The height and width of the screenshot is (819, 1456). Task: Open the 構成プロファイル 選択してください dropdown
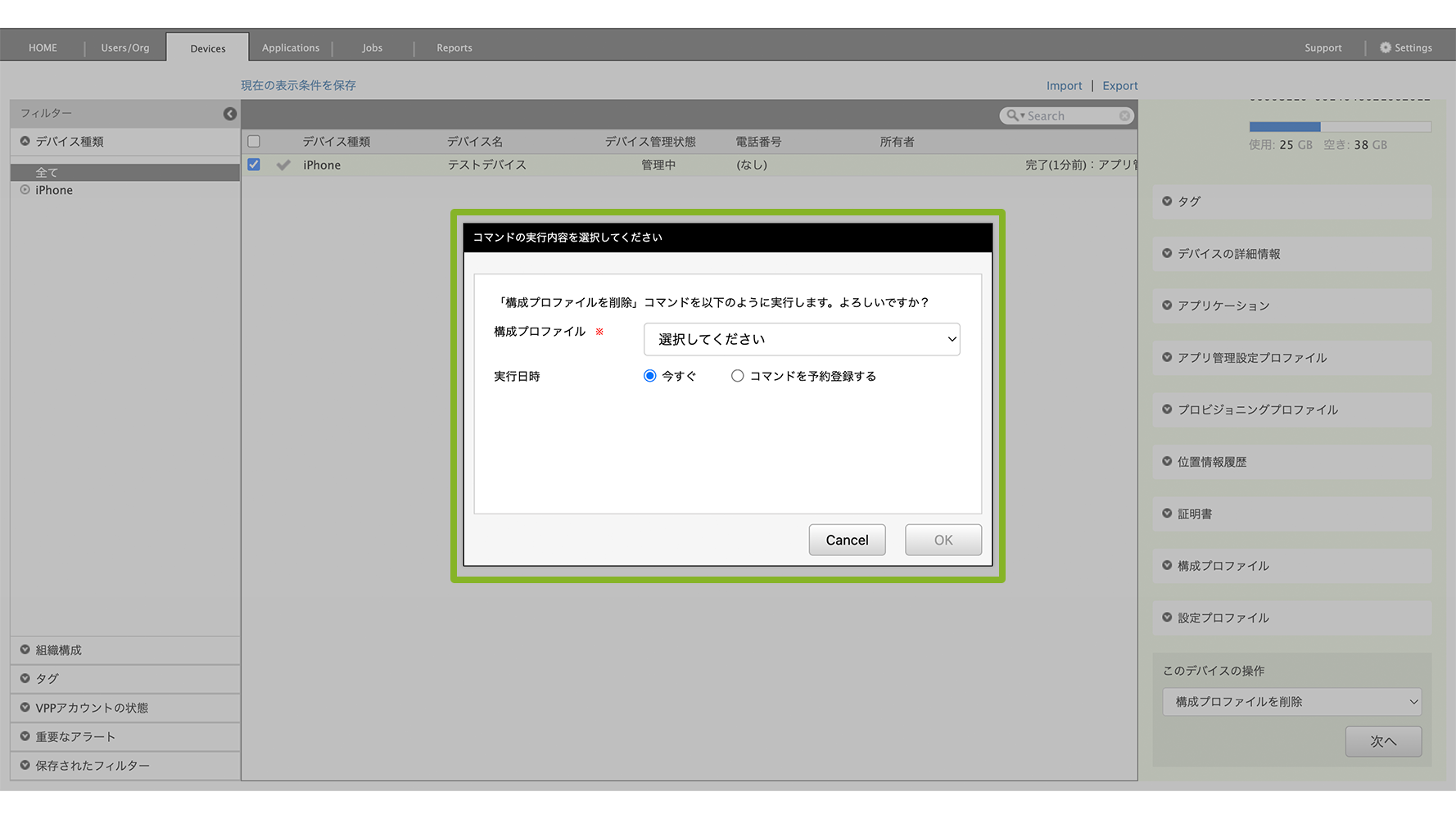[x=801, y=339]
